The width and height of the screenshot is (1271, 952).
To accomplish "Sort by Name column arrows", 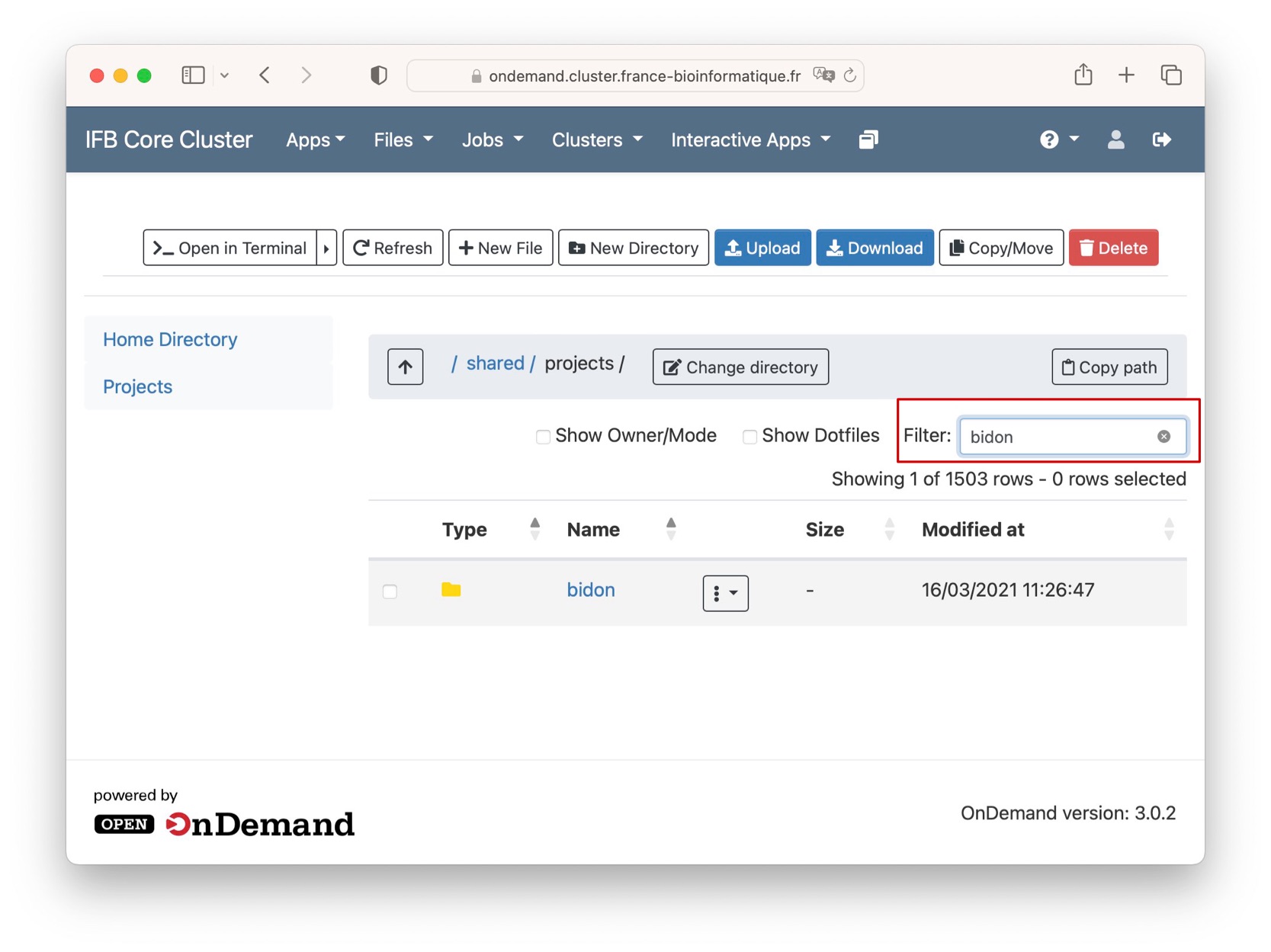I will [671, 529].
